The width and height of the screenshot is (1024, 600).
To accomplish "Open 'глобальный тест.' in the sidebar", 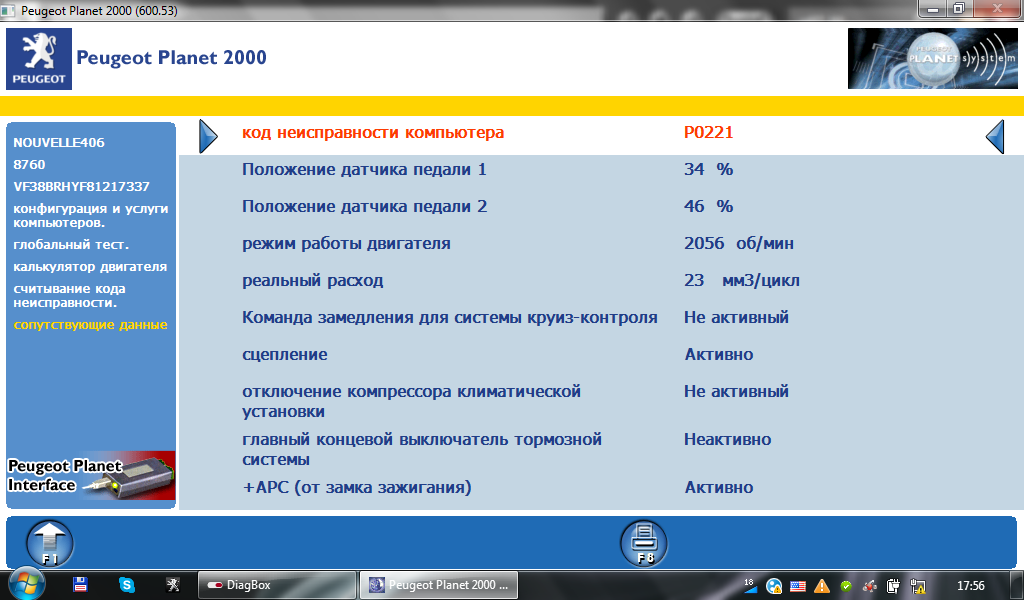I will pyautogui.click(x=71, y=244).
